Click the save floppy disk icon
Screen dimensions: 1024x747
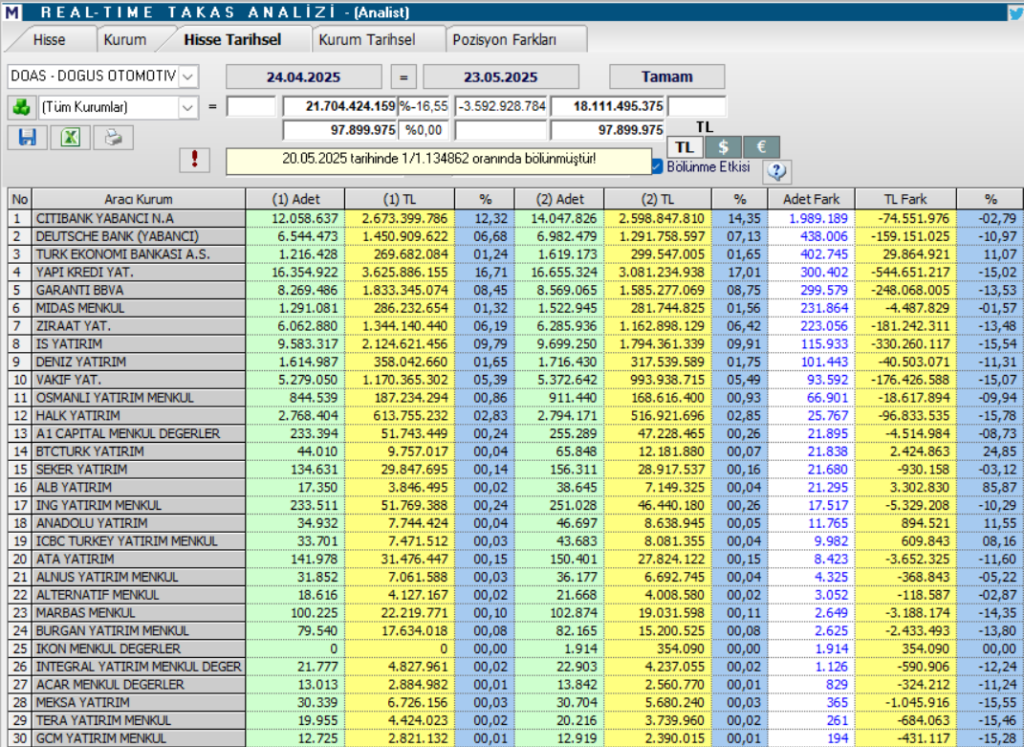coord(27,138)
